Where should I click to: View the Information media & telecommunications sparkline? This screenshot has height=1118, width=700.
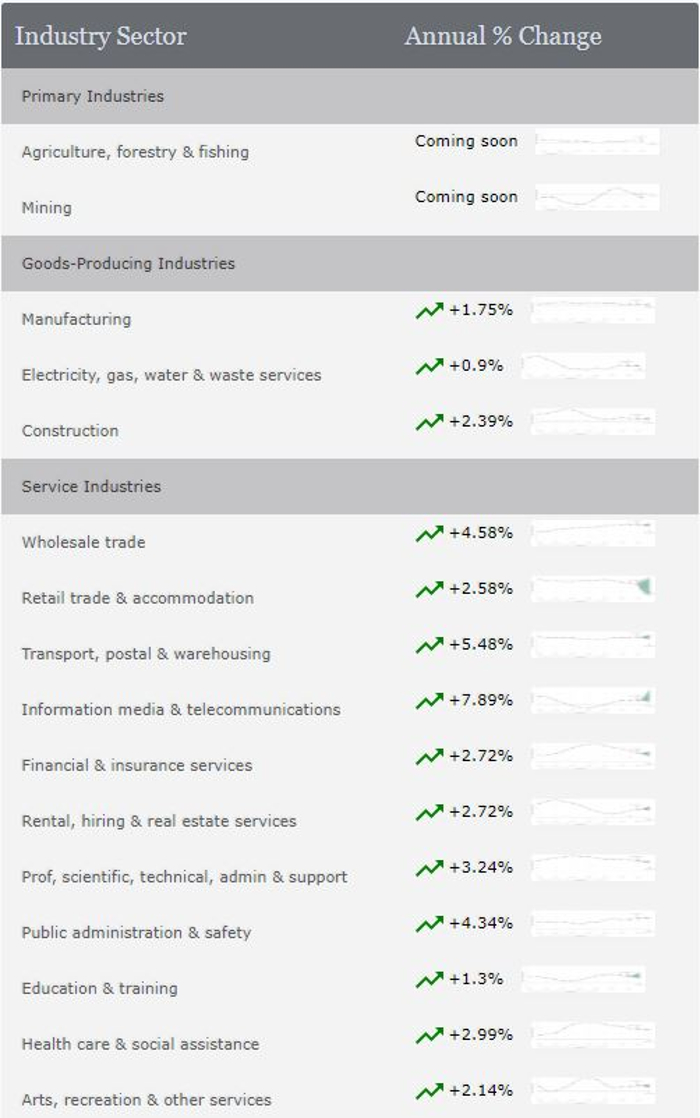click(592, 700)
